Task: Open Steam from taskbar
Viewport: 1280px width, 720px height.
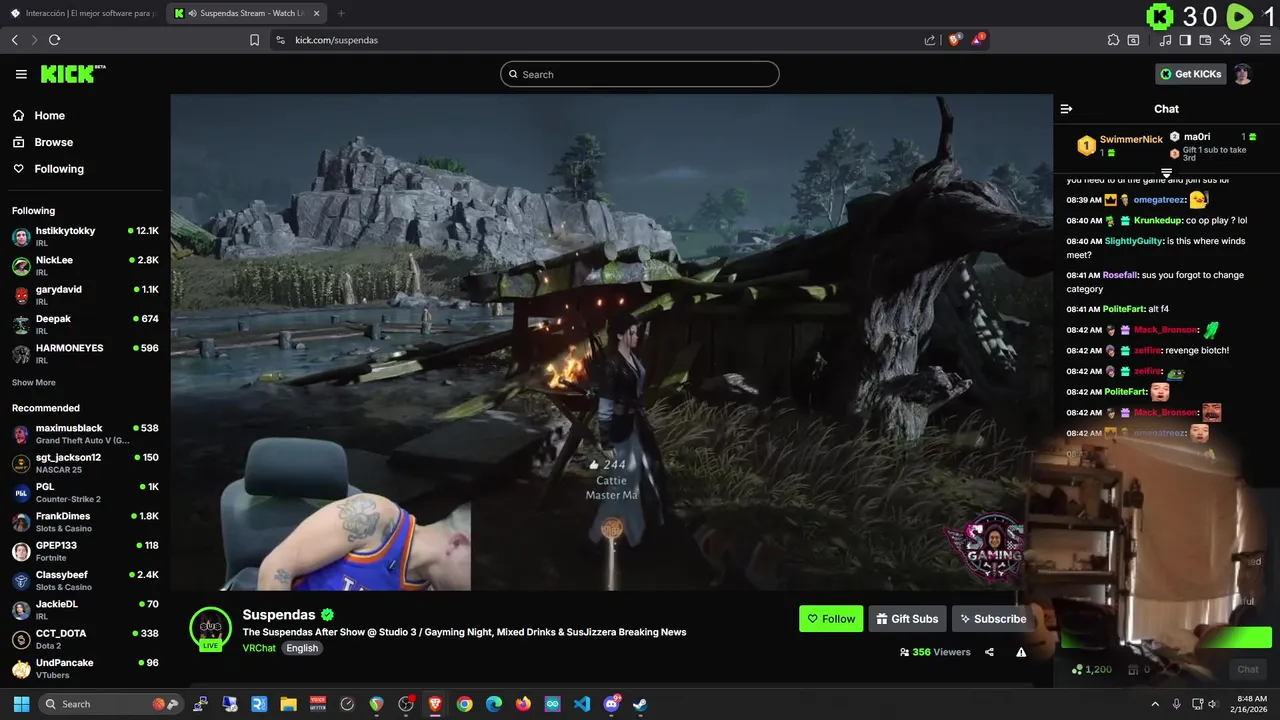Action: click(640, 704)
